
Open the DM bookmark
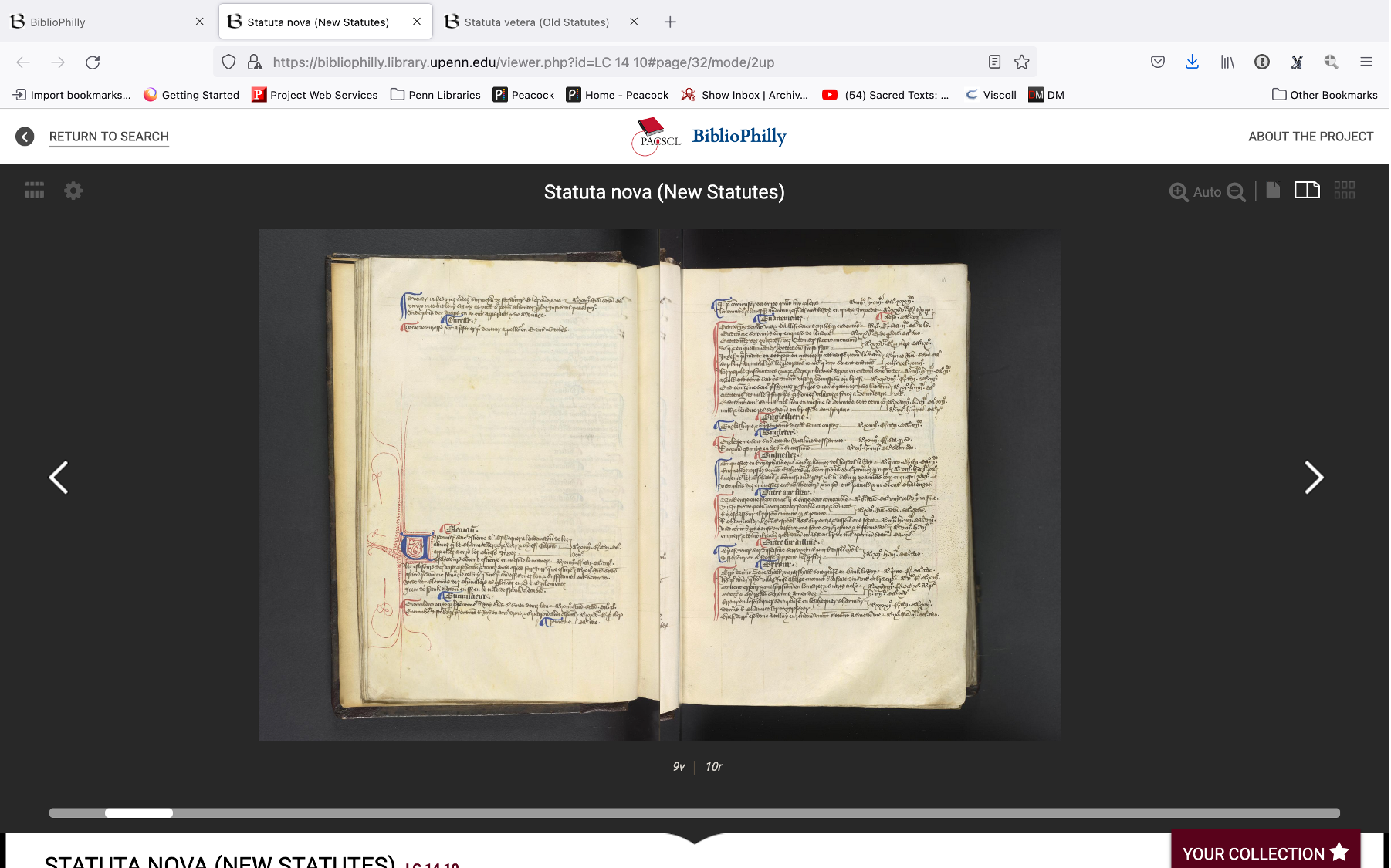pyautogui.click(x=1047, y=95)
